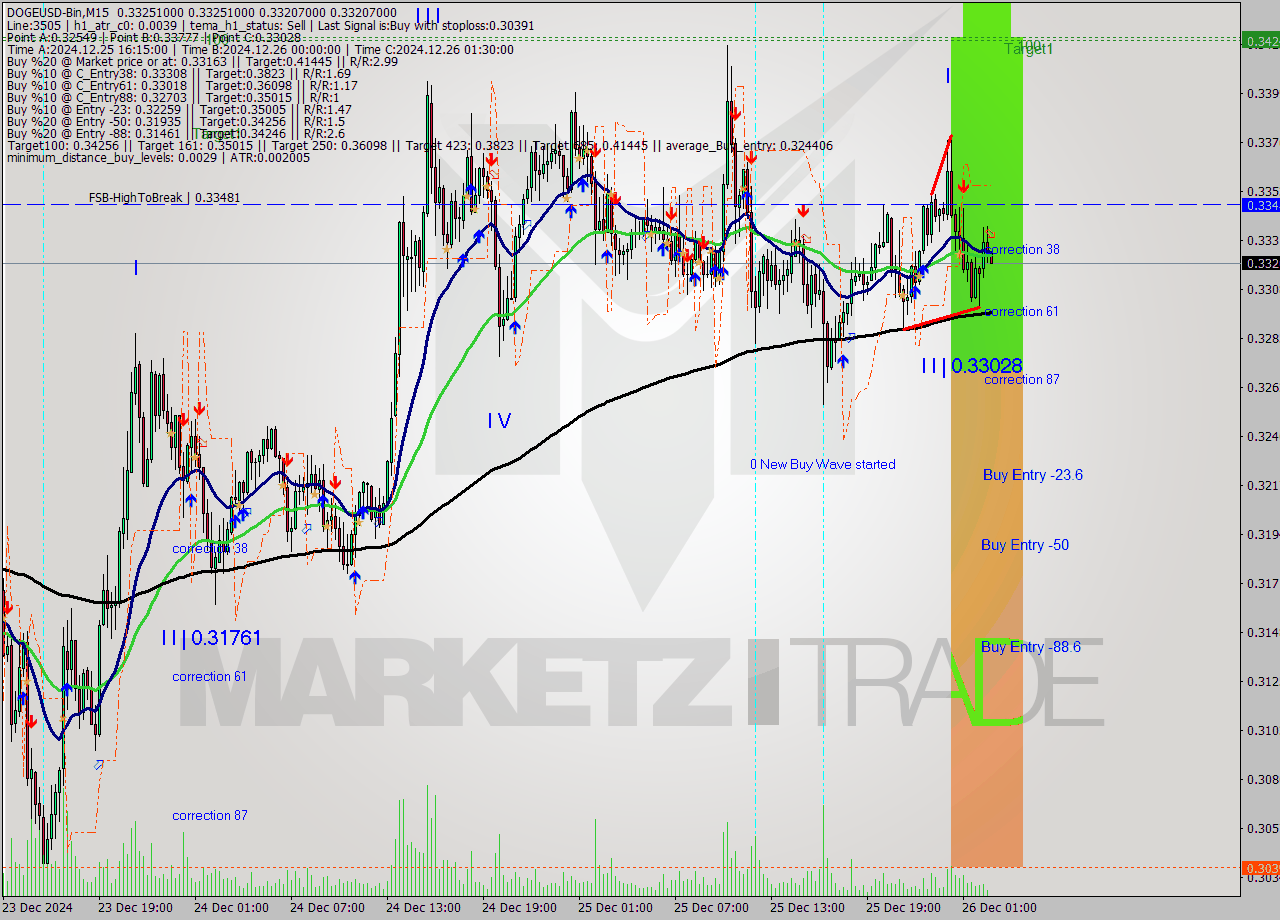Select the '24 Dec 07:00' time axis label
1280x920 pixels.
[x=327, y=908]
